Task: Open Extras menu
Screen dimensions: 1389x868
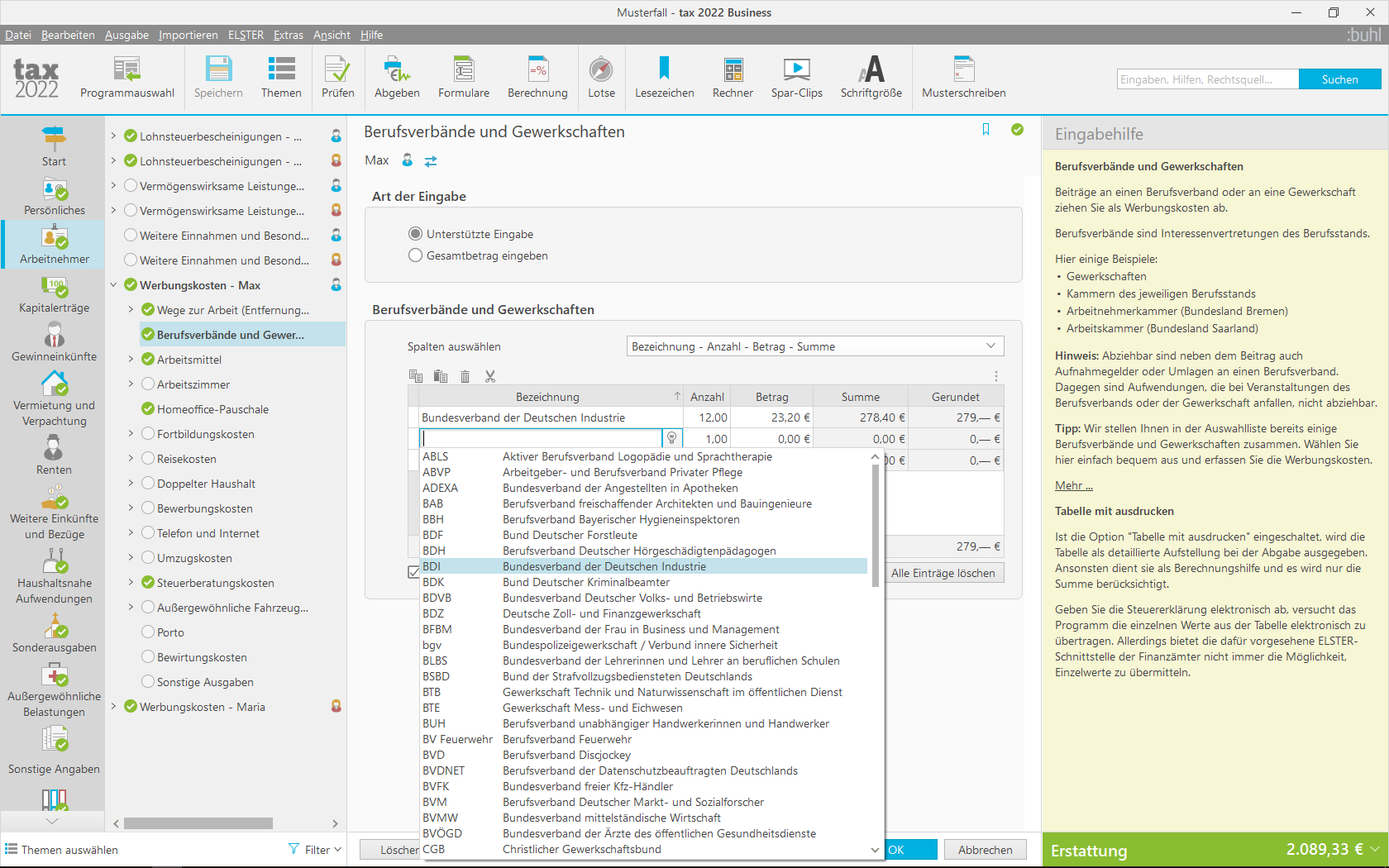Action: pyautogui.click(x=289, y=35)
